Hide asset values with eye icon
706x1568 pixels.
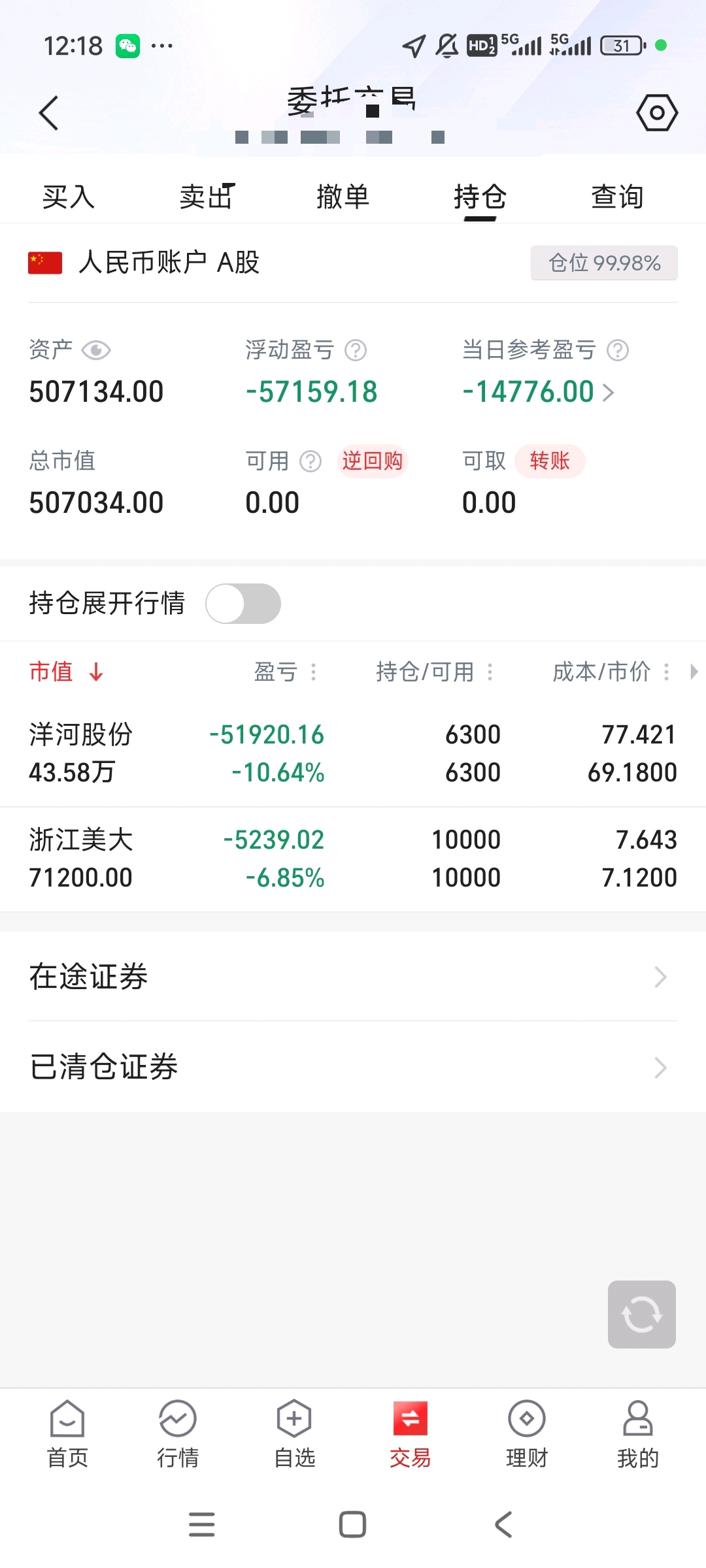click(96, 350)
